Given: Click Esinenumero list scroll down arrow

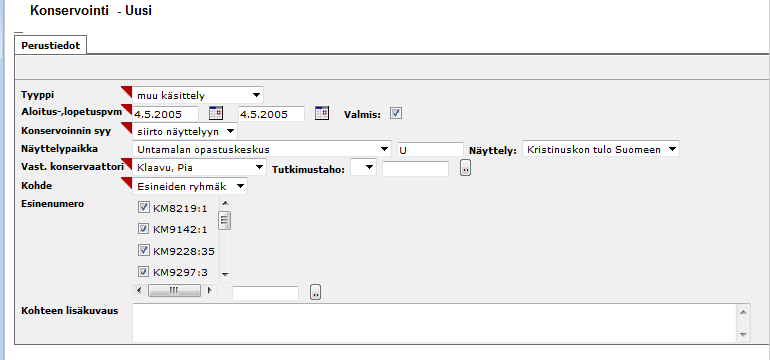Looking at the screenshot, I should 225,274.
